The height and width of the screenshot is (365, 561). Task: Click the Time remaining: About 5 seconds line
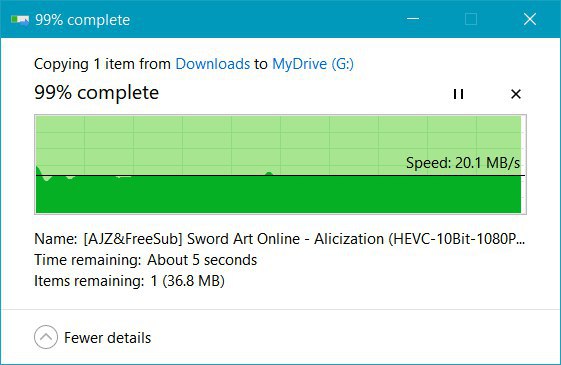click(146, 260)
